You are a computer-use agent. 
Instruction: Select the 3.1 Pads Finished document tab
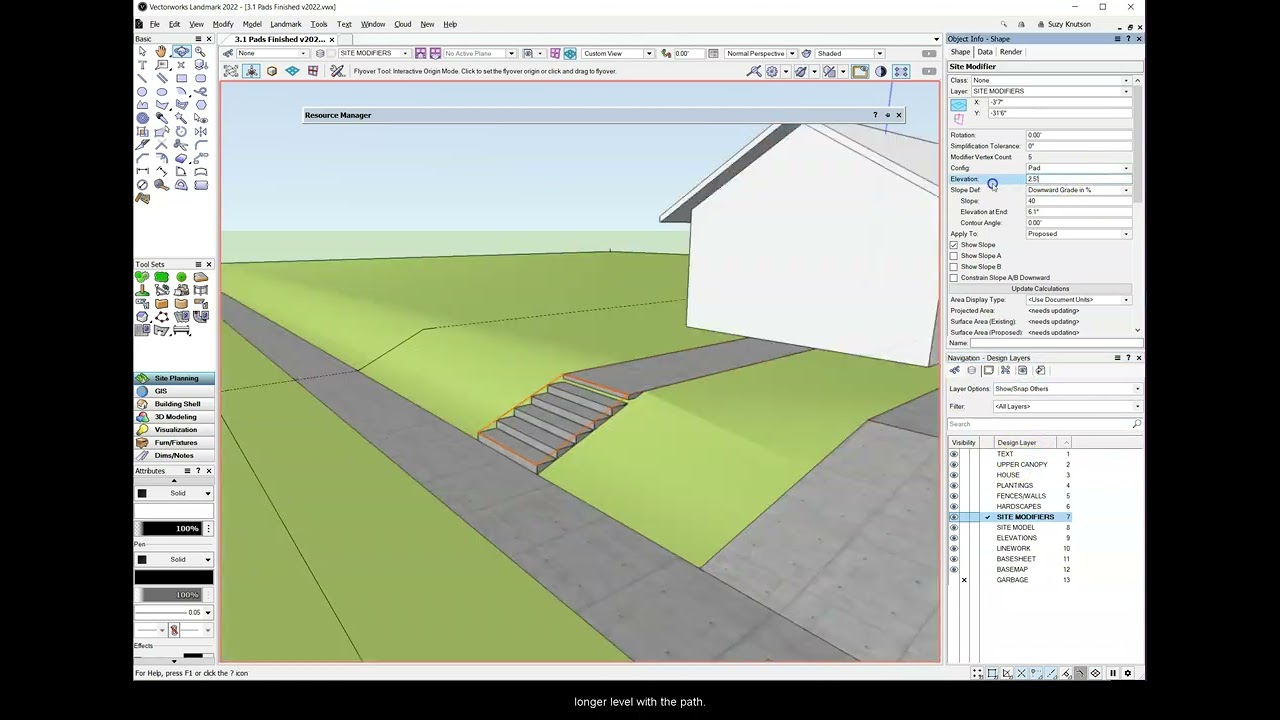click(279, 39)
